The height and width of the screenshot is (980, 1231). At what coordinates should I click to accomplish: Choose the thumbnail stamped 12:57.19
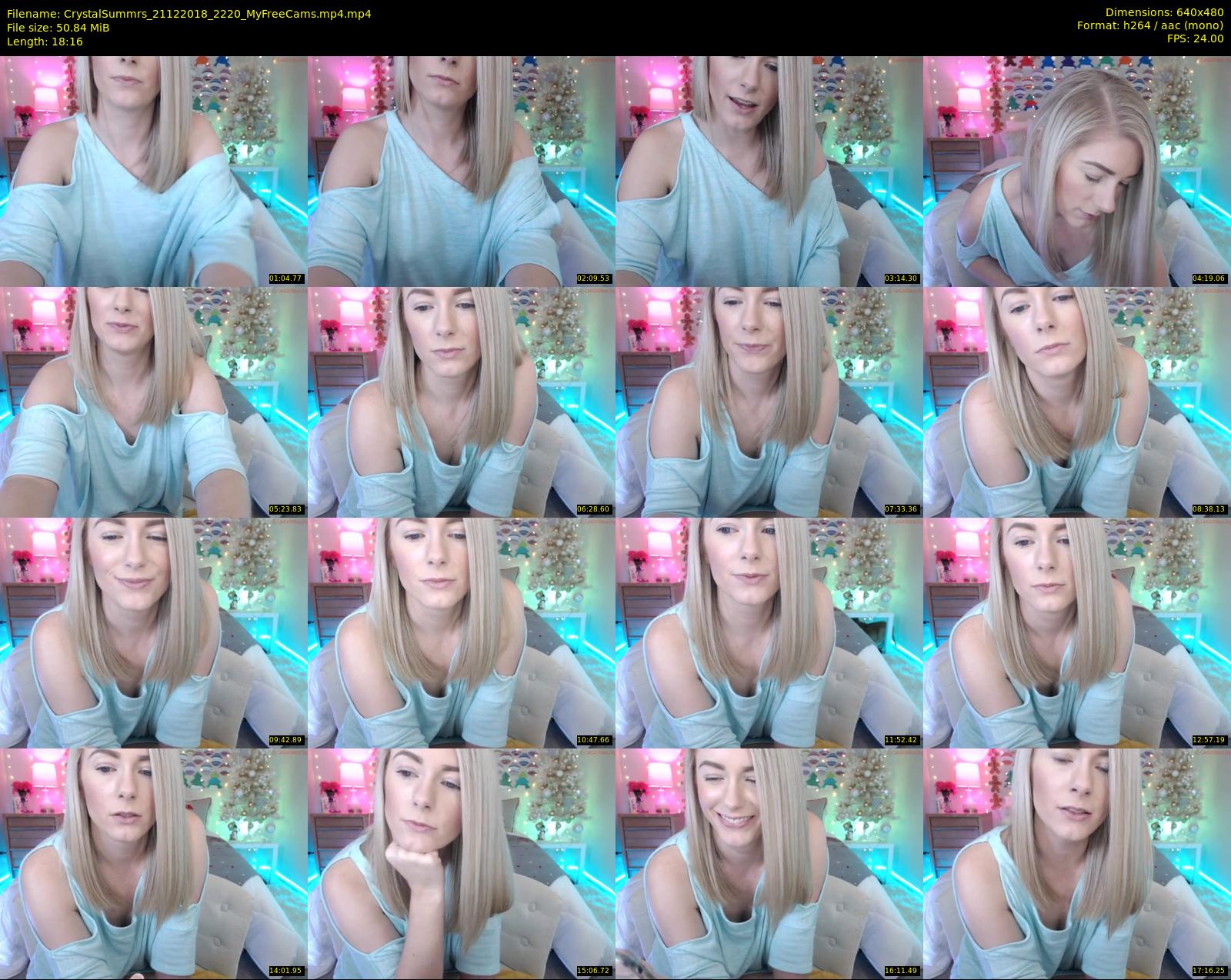pyautogui.click(x=1076, y=632)
